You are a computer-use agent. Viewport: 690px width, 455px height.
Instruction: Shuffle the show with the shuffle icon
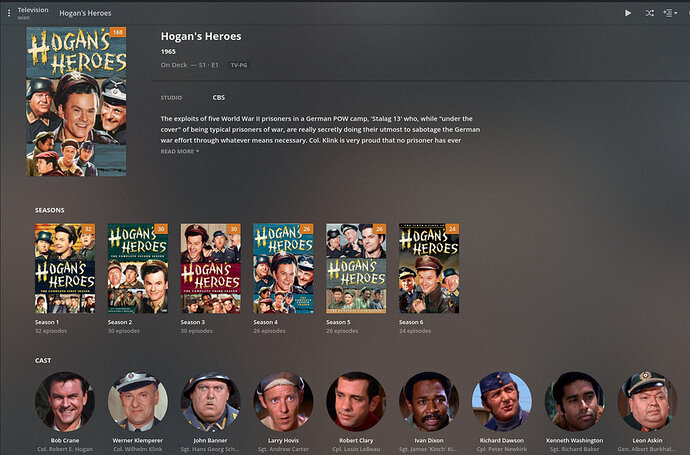click(650, 13)
